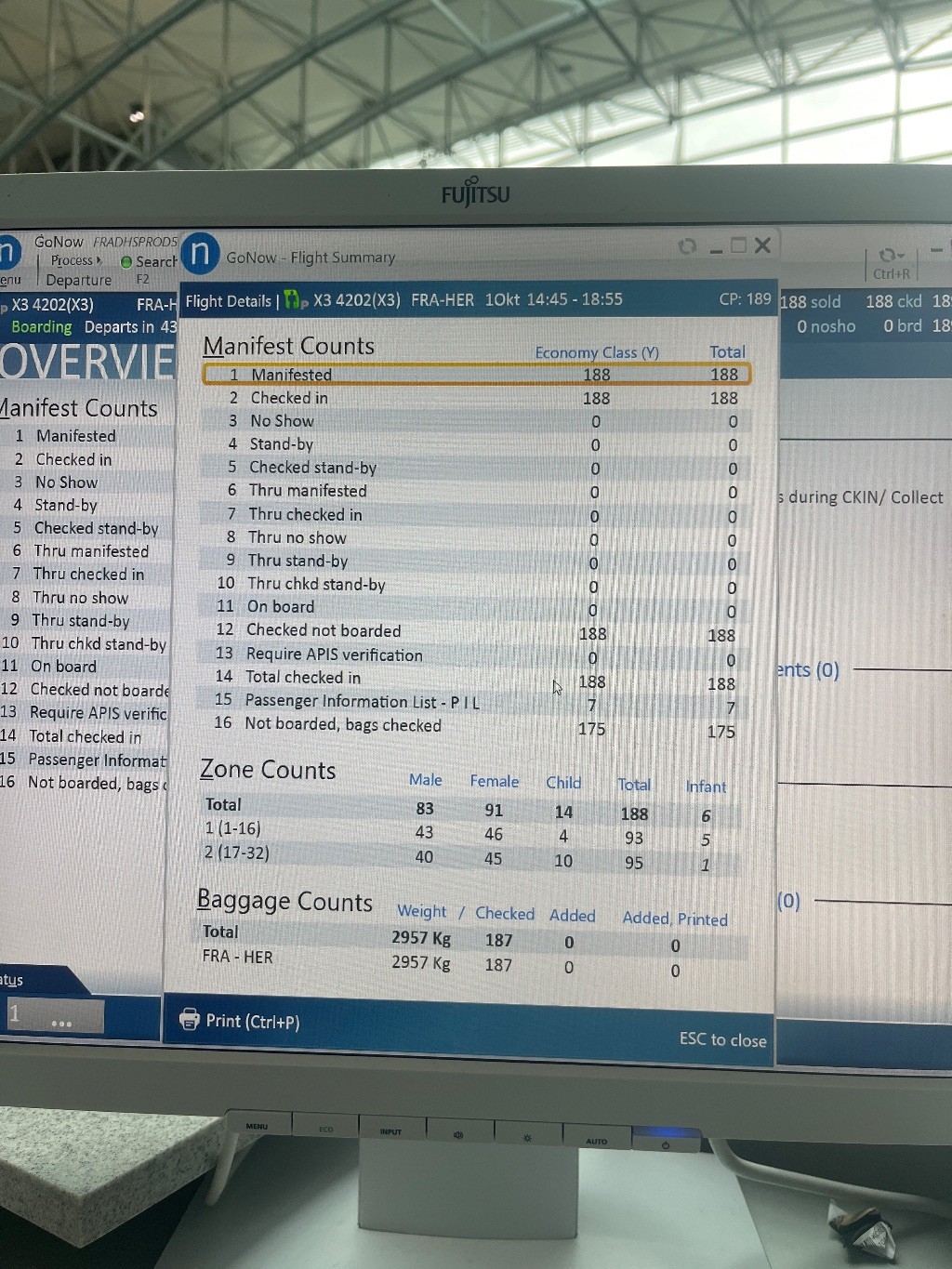The height and width of the screenshot is (1269, 952).
Task: Click the Total column header under Manifest Counts
Action: click(727, 351)
